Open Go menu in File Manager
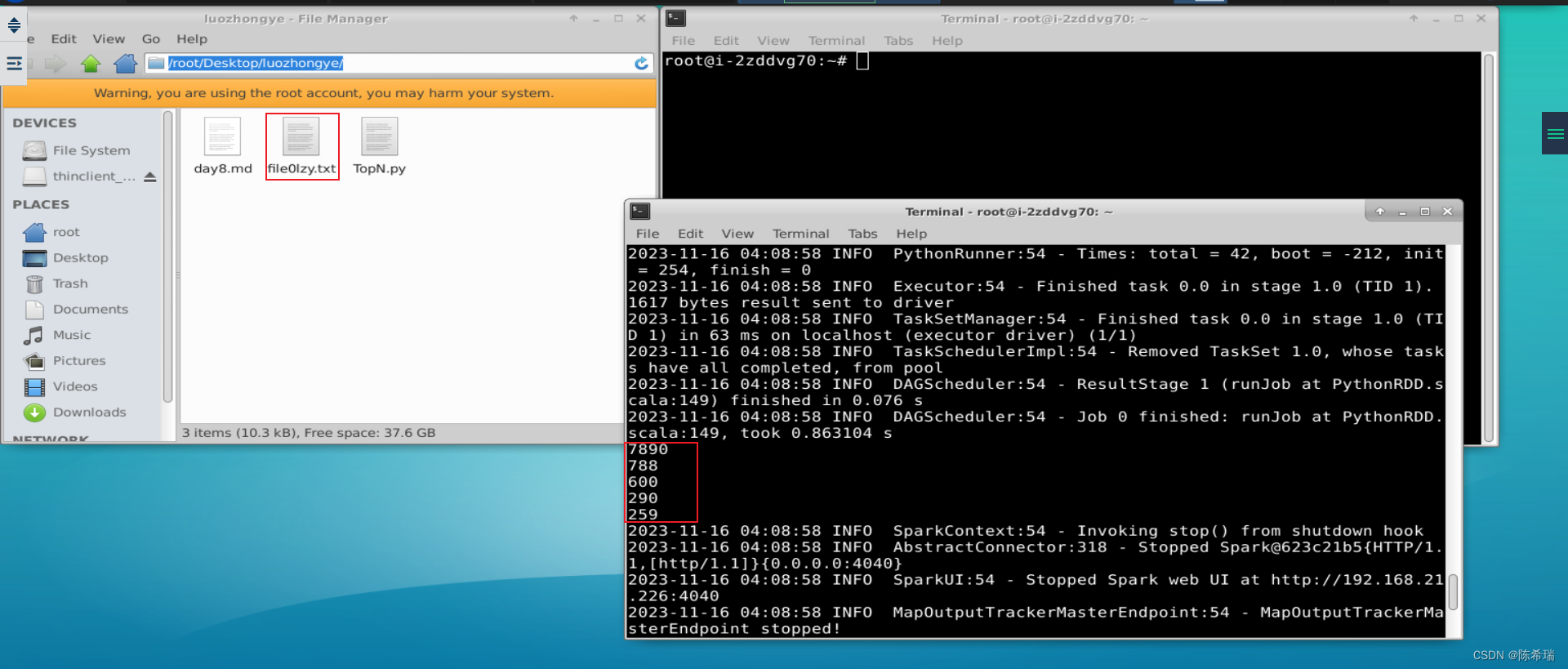Viewport: 1568px width, 669px height. pyautogui.click(x=151, y=38)
